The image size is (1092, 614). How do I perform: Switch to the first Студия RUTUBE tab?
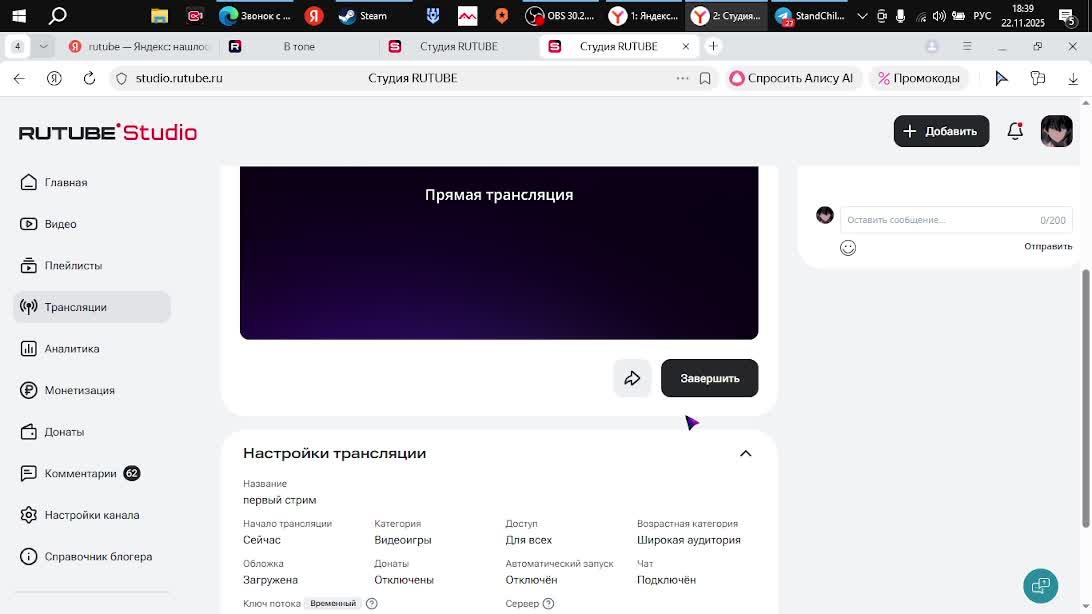click(x=460, y=47)
